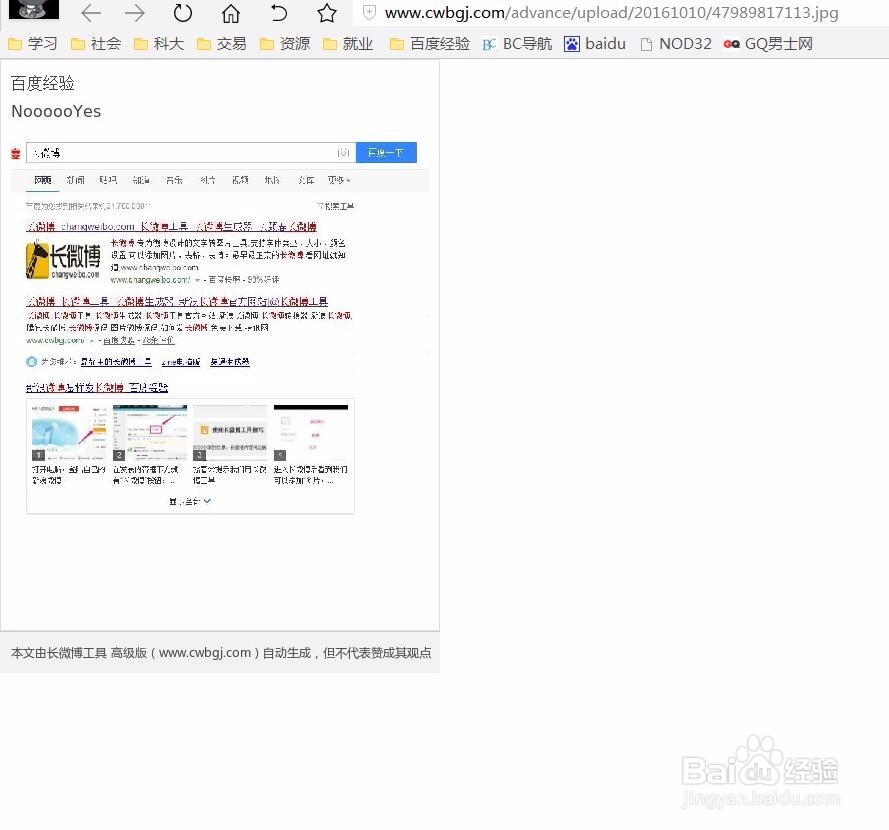Select the 贴吧 search tab
Screen dimensions: 889x830
pyautogui.click(x=108, y=180)
